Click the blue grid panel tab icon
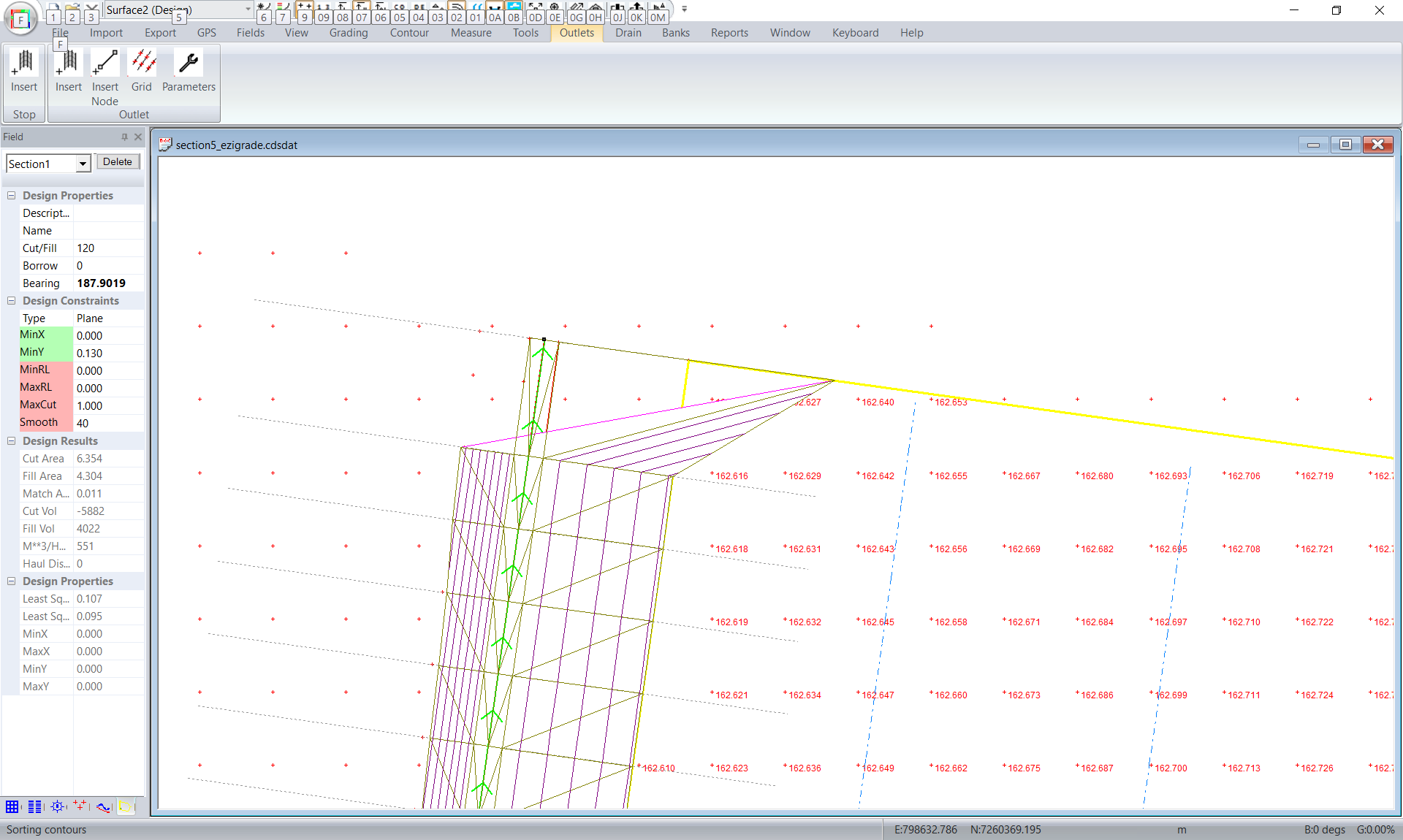The height and width of the screenshot is (840, 1403). click(12, 806)
